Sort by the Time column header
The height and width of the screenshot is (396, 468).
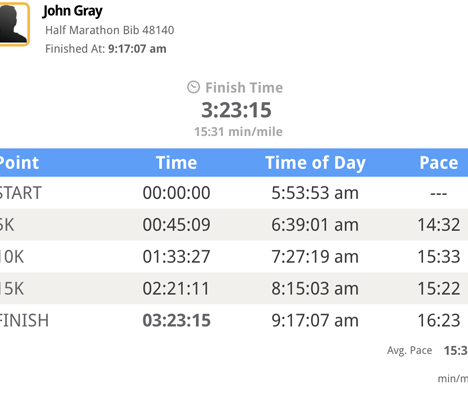(176, 163)
